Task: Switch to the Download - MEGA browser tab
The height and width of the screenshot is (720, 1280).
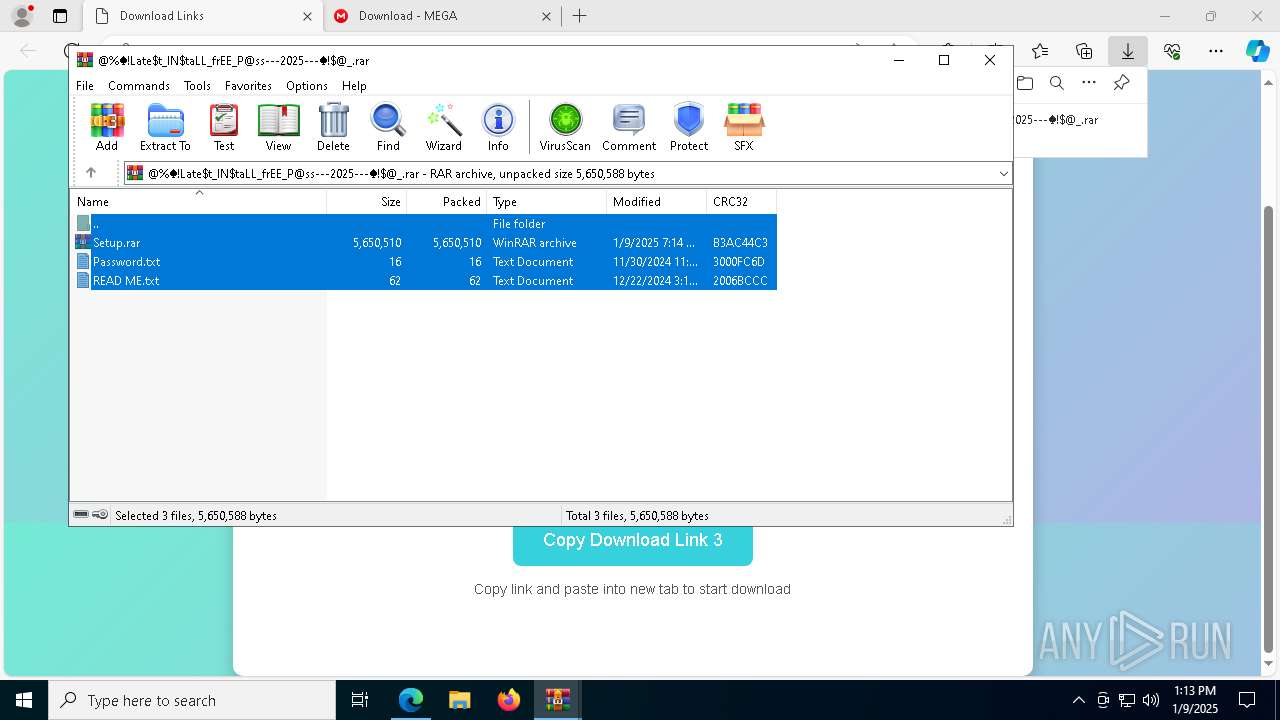Action: 443,16
